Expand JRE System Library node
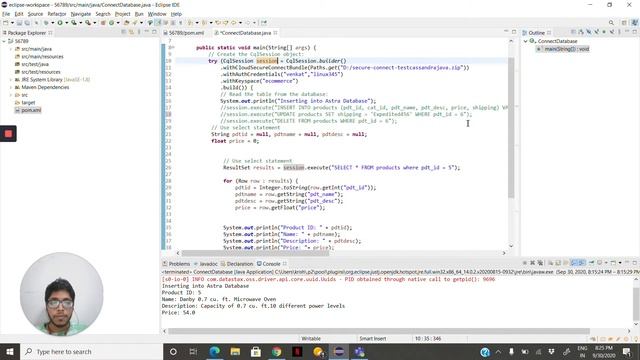Screen dimensions: 640x360 point(11,80)
